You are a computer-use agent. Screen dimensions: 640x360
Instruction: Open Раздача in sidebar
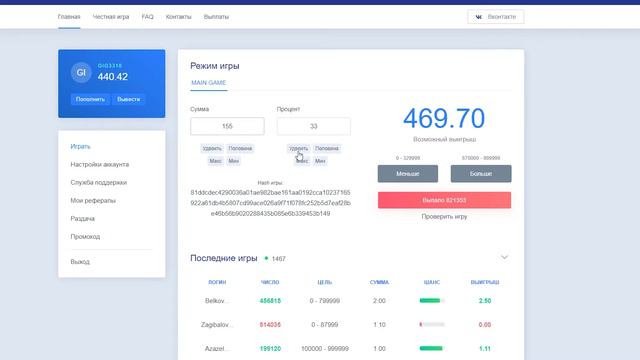(82, 218)
